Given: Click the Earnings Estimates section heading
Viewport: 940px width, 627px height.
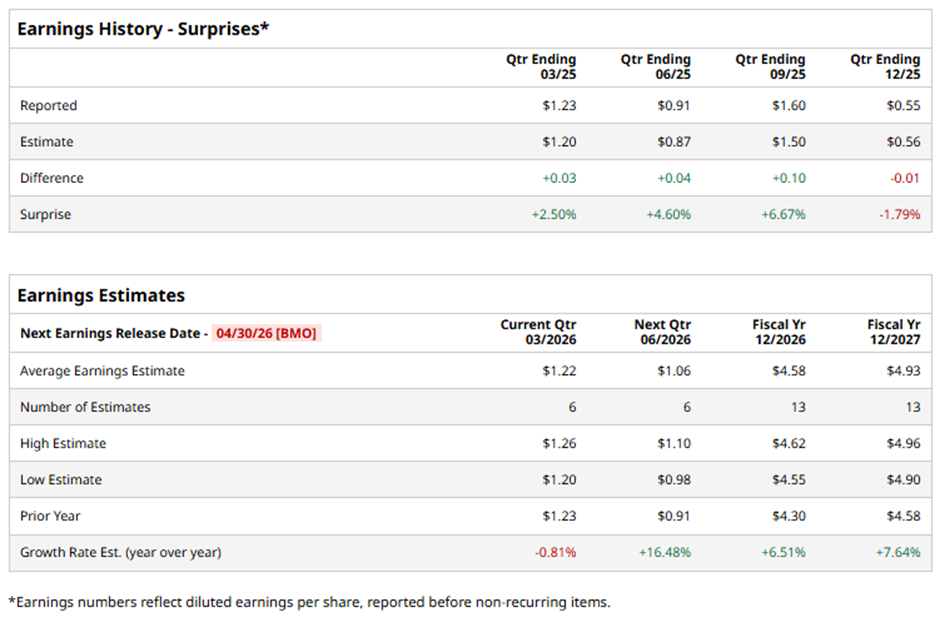Looking at the screenshot, I should click(x=101, y=295).
